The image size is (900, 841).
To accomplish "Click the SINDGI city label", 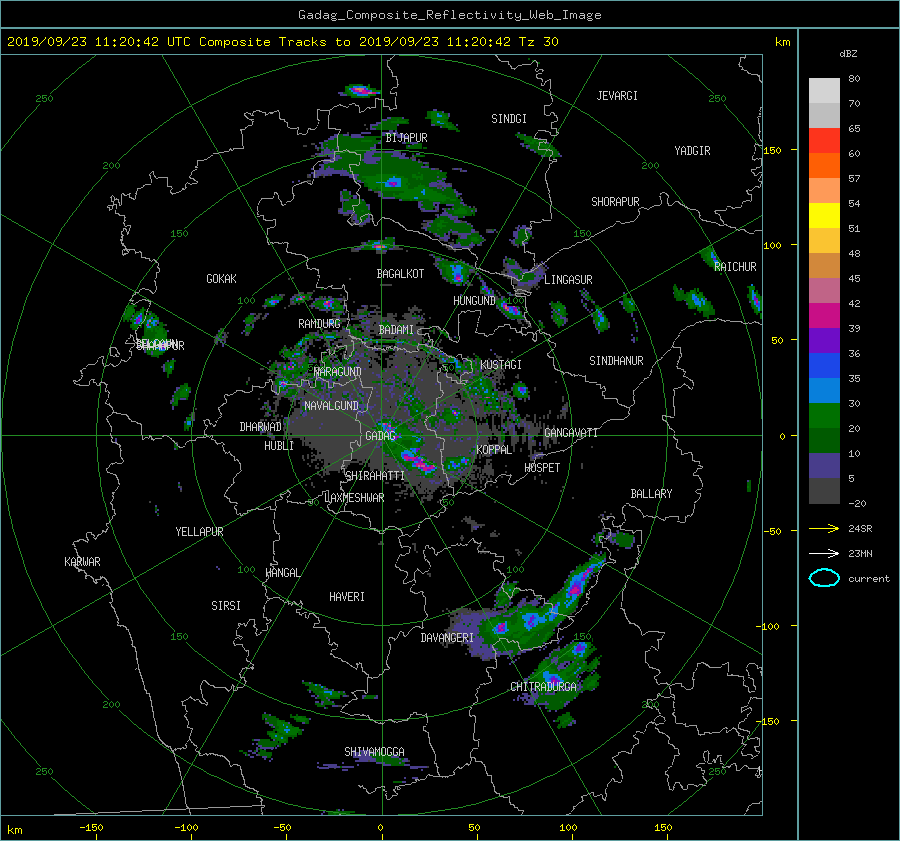I will click(509, 119).
